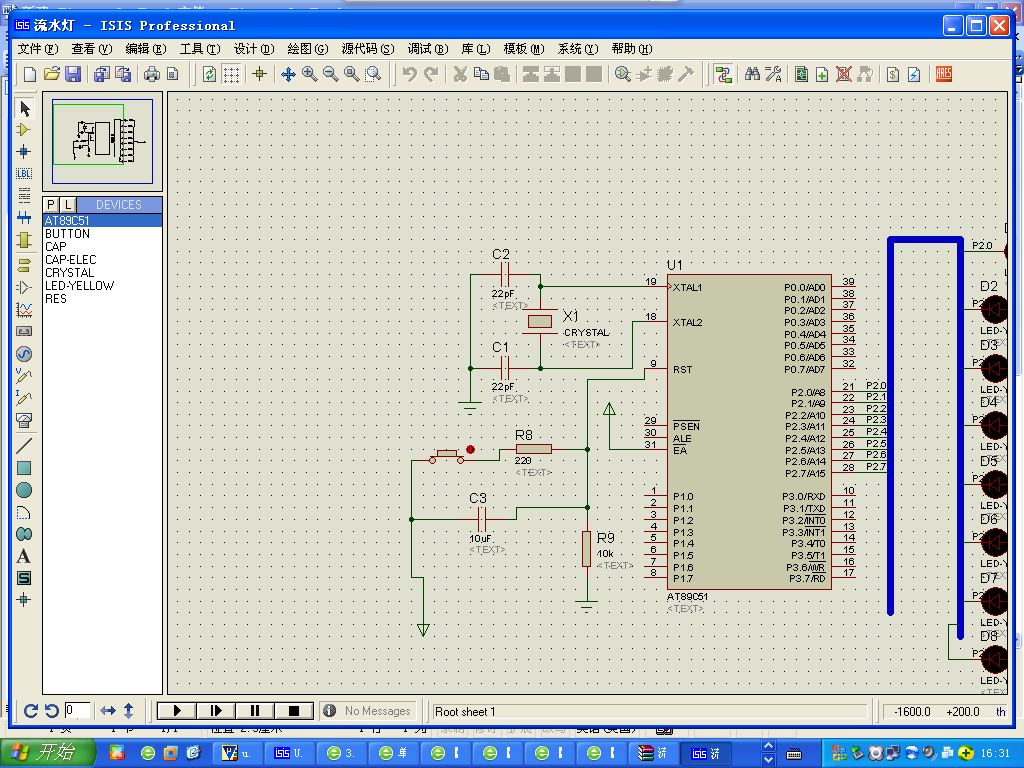Open the 调试(B) menu

point(428,49)
